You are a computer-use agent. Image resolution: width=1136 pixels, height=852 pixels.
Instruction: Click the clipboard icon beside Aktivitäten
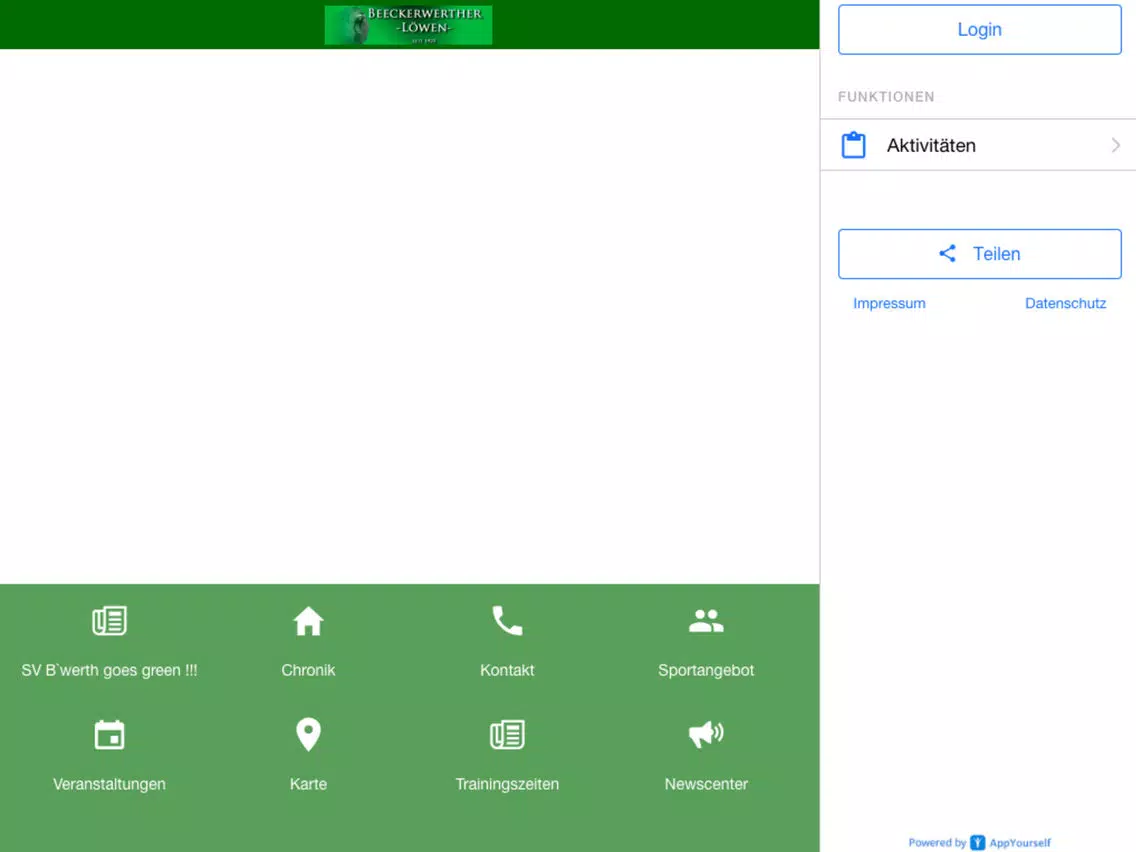tap(853, 145)
